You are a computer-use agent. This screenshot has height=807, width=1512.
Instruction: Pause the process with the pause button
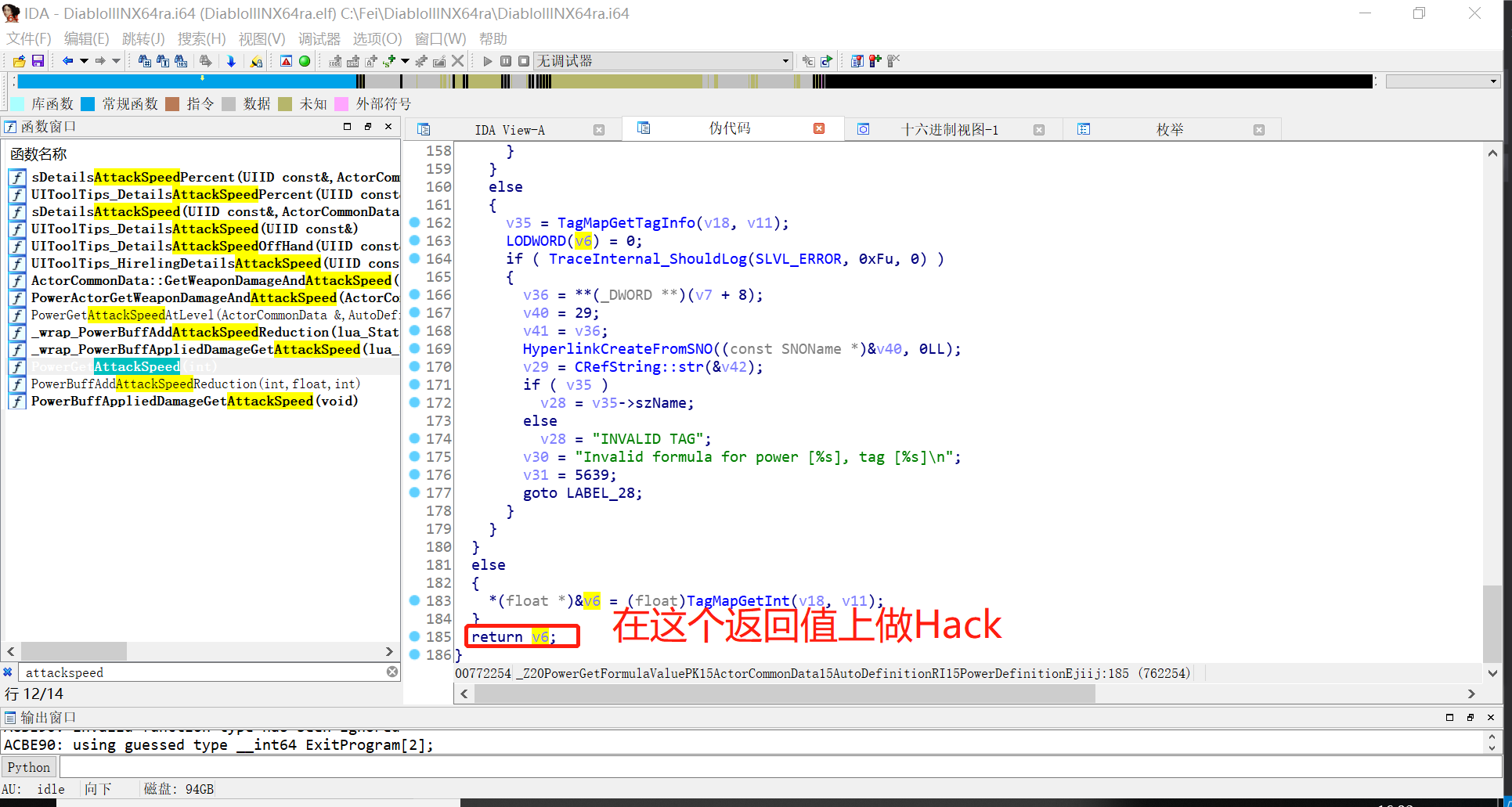pos(506,61)
